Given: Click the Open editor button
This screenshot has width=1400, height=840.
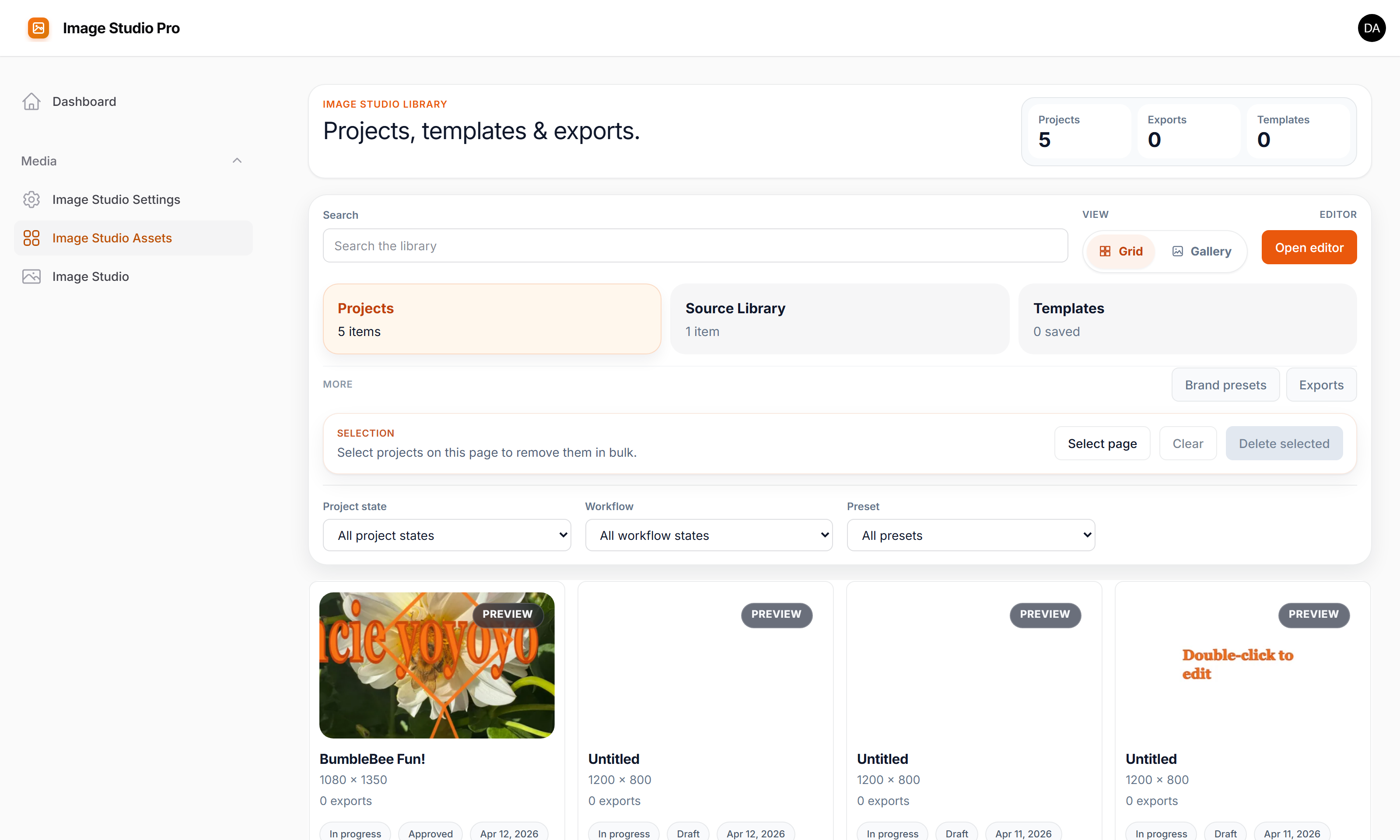Looking at the screenshot, I should coord(1309,247).
